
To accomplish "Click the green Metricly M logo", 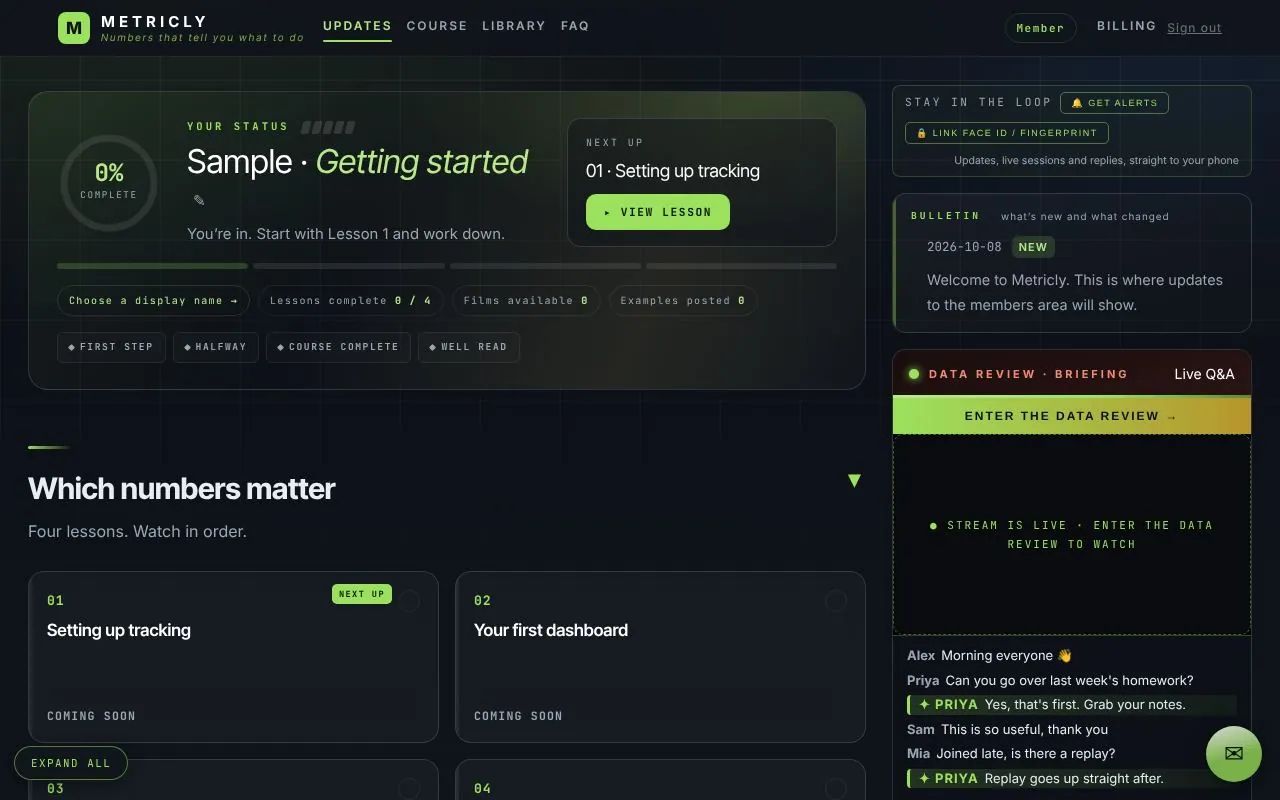I will (x=74, y=28).
